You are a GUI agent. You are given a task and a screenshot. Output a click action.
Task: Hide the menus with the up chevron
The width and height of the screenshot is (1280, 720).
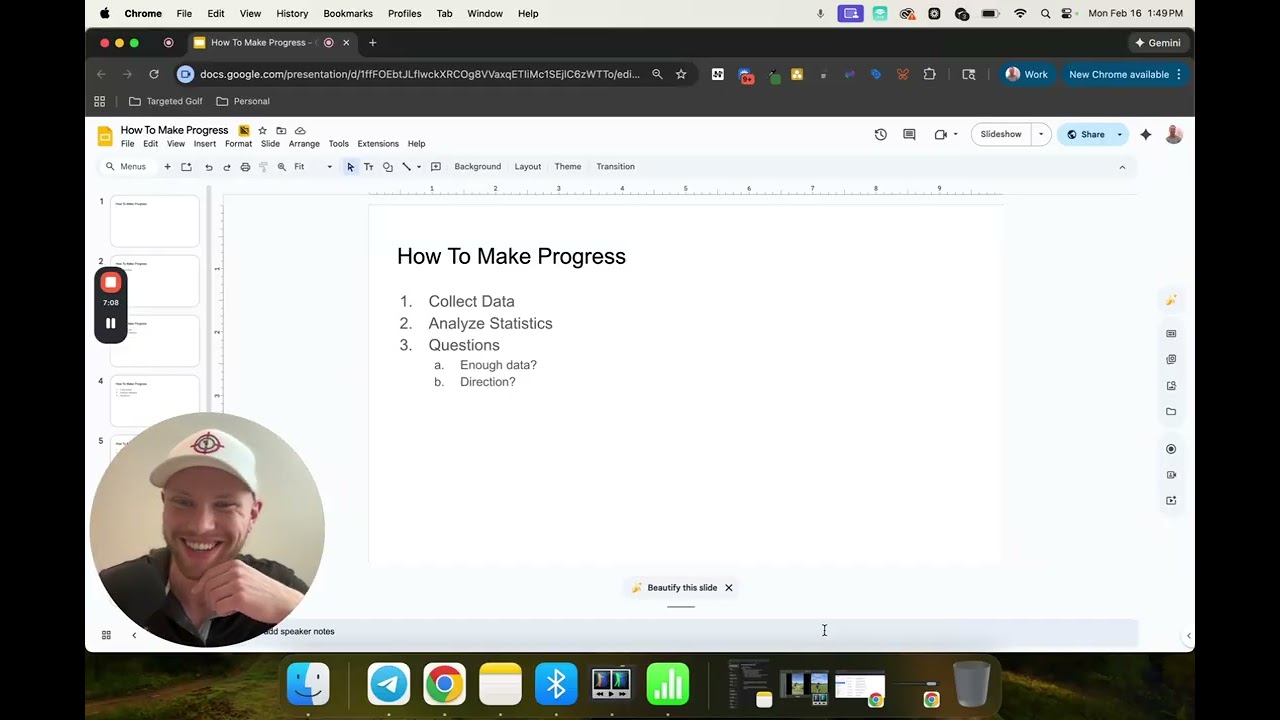click(x=1122, y=167)
